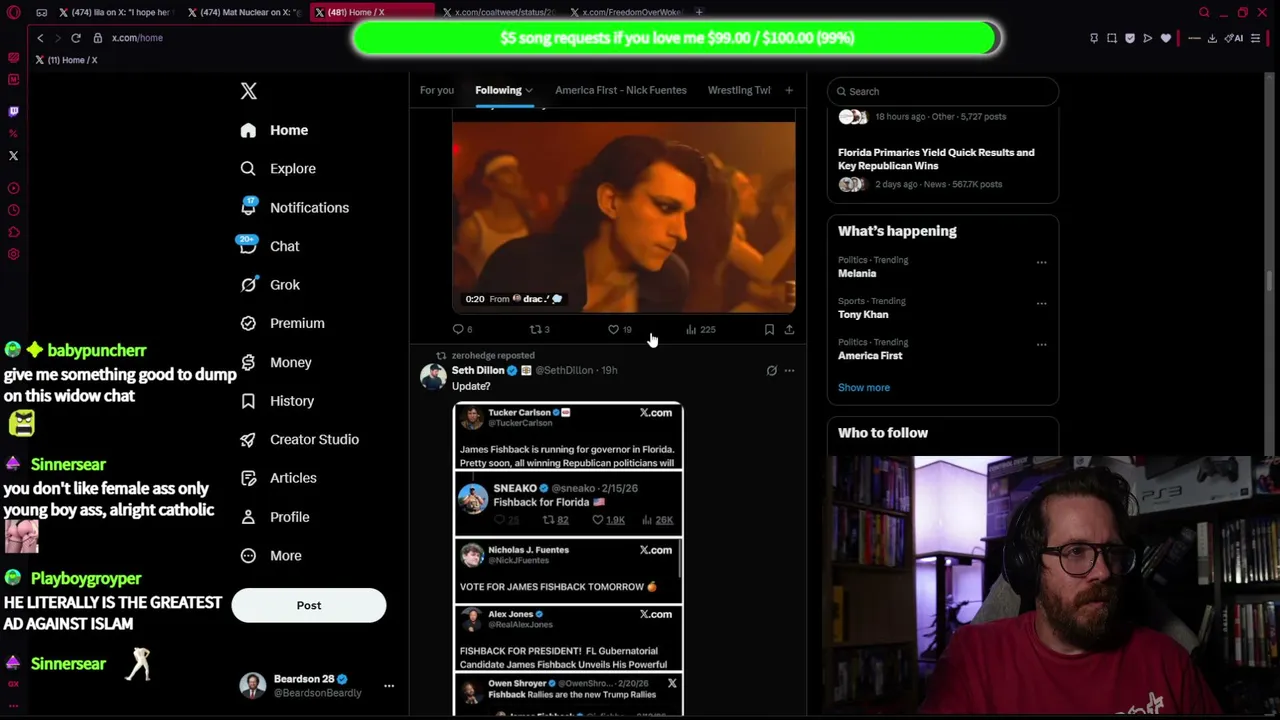Image resolution: width=1280 pixels, height=720 pixels.
Task: Switch to America First - Nick Fuentes tab
Action: coord(621,90)
